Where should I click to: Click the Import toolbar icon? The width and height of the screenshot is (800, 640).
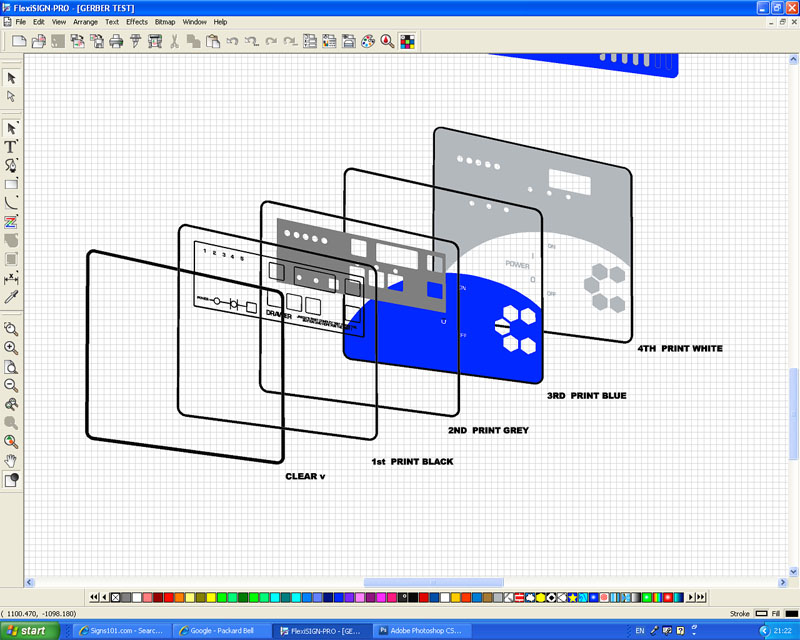(78, 41)
